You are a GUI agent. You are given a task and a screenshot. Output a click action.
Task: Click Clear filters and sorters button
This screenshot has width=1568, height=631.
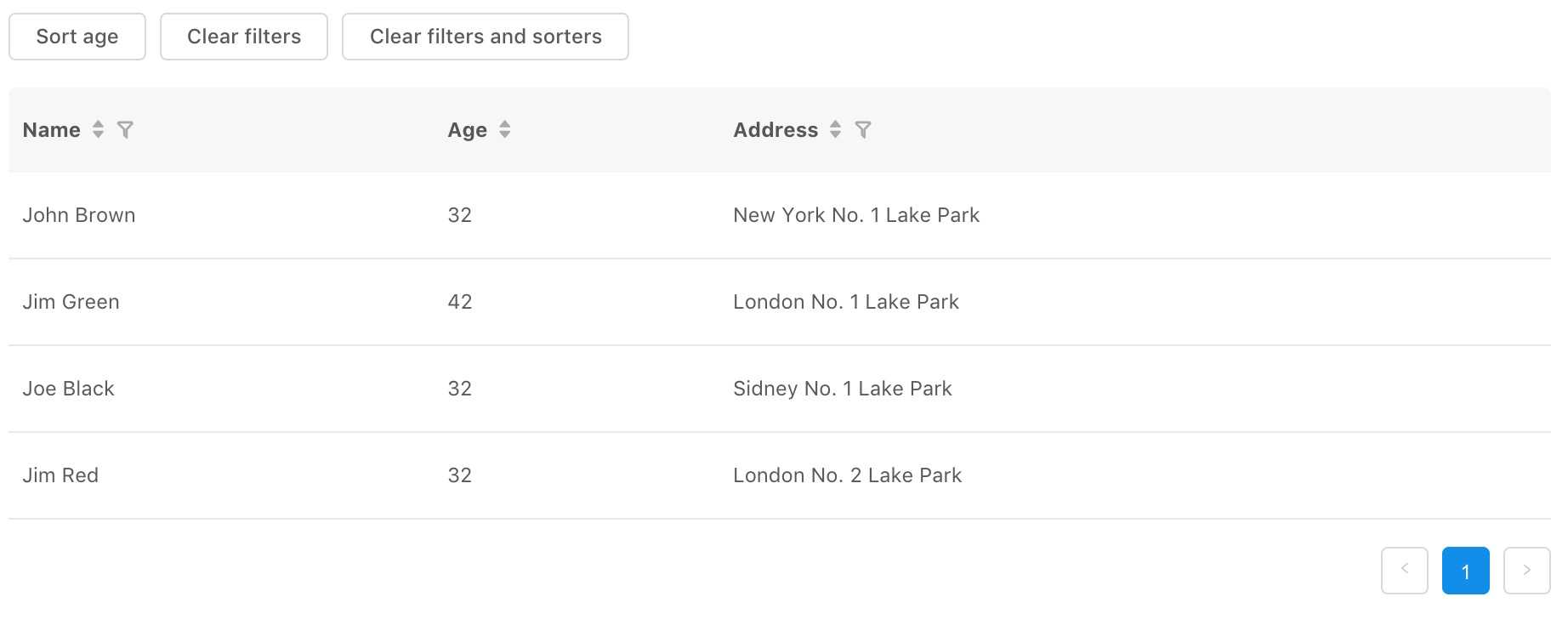(485, 37)
